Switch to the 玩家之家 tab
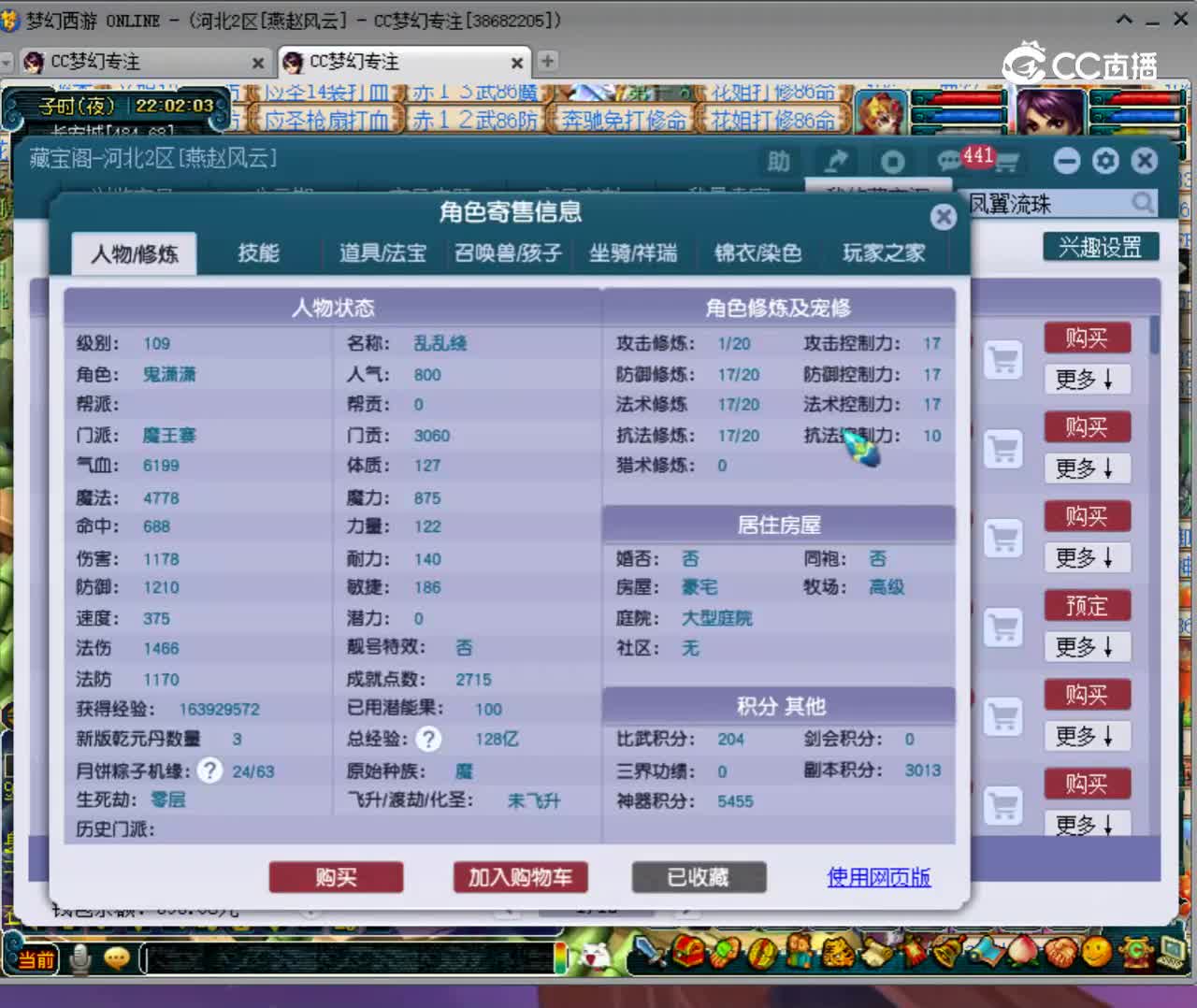Image resolution: width=1197 pixels, height=1008 pixels. [884, 253]
